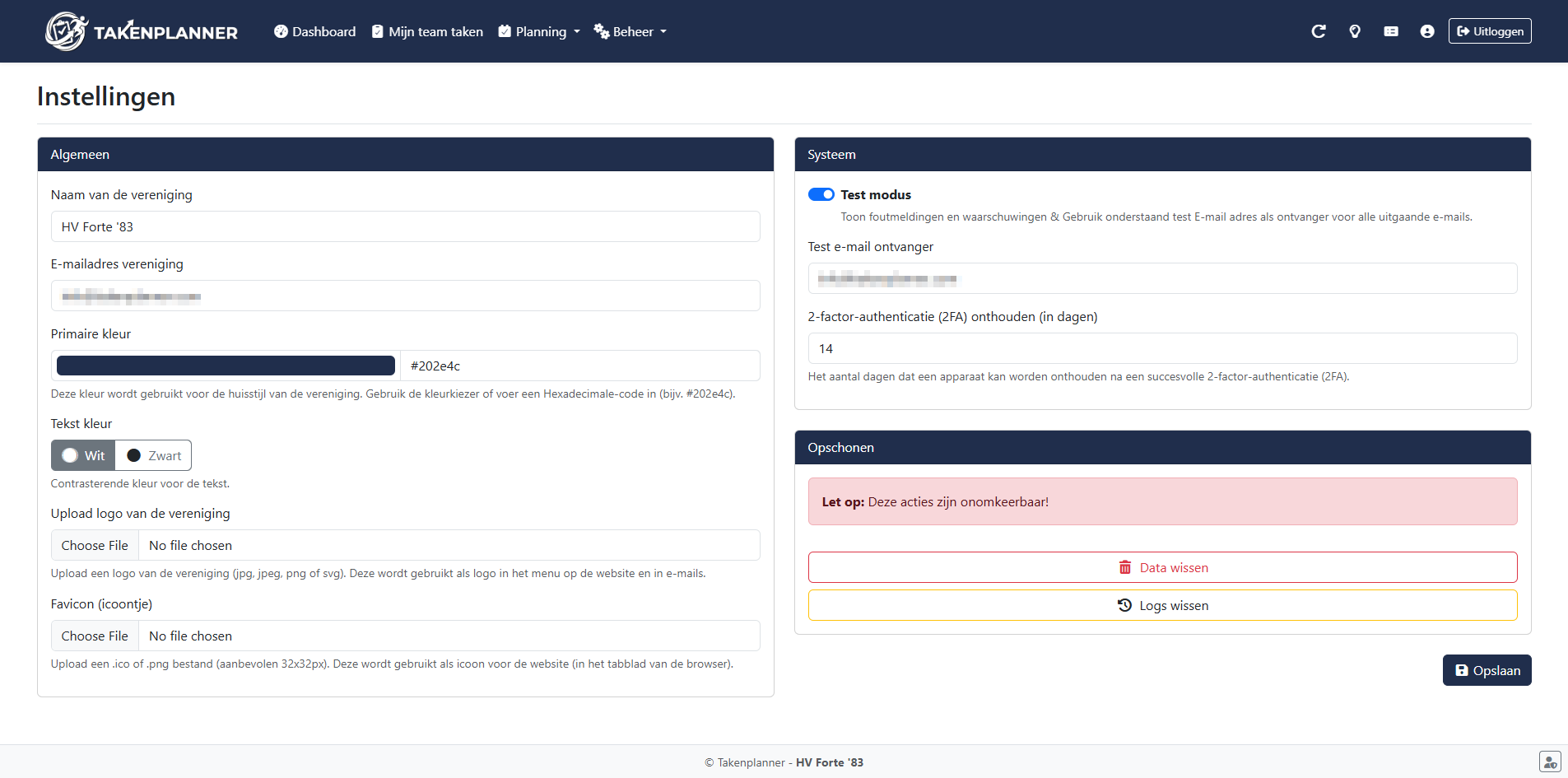Open the user profile icon
The image size is (1568, 778).
point(1427,30)
